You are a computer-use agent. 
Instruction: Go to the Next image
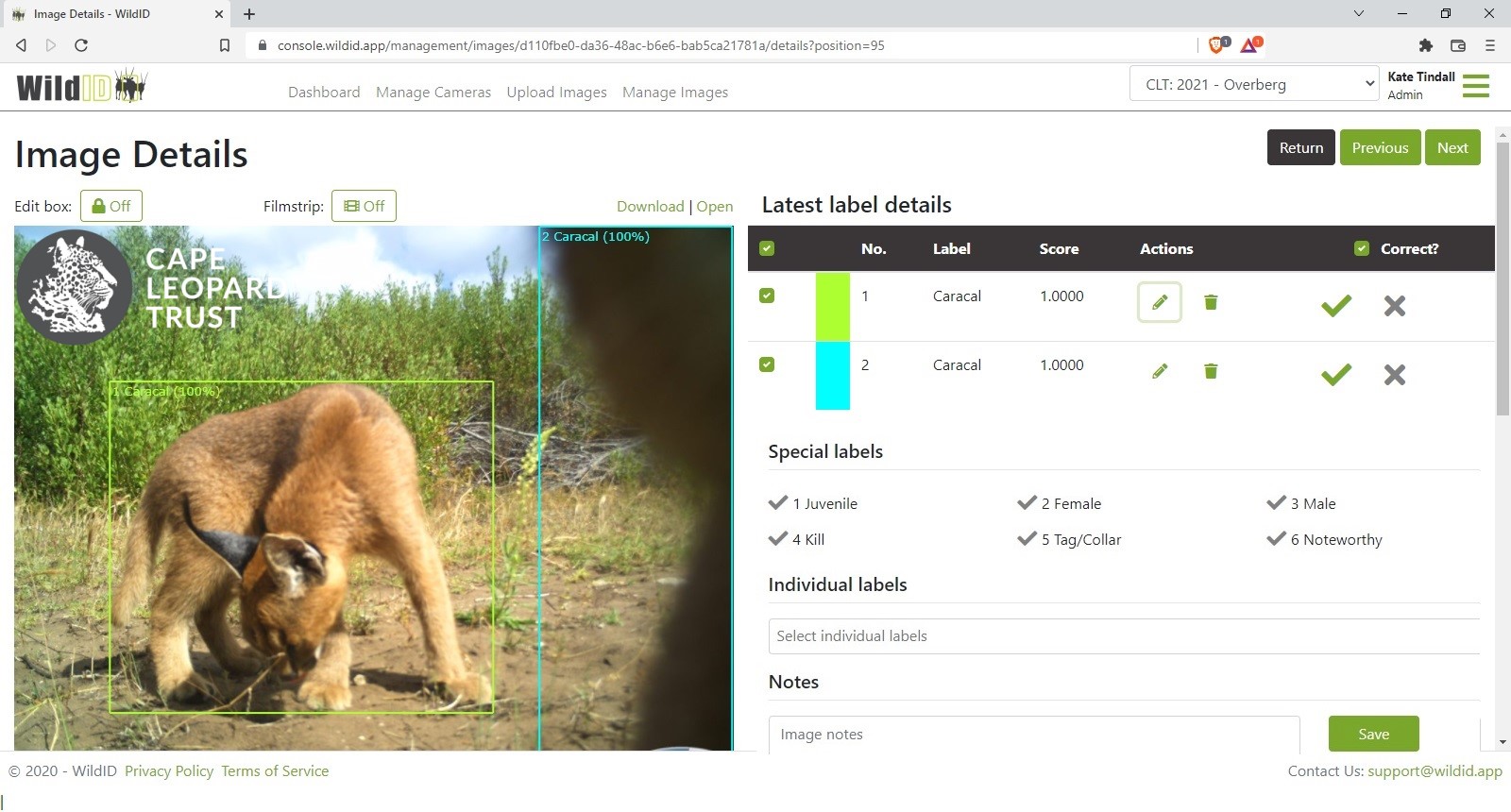(x=1452, y=147)
